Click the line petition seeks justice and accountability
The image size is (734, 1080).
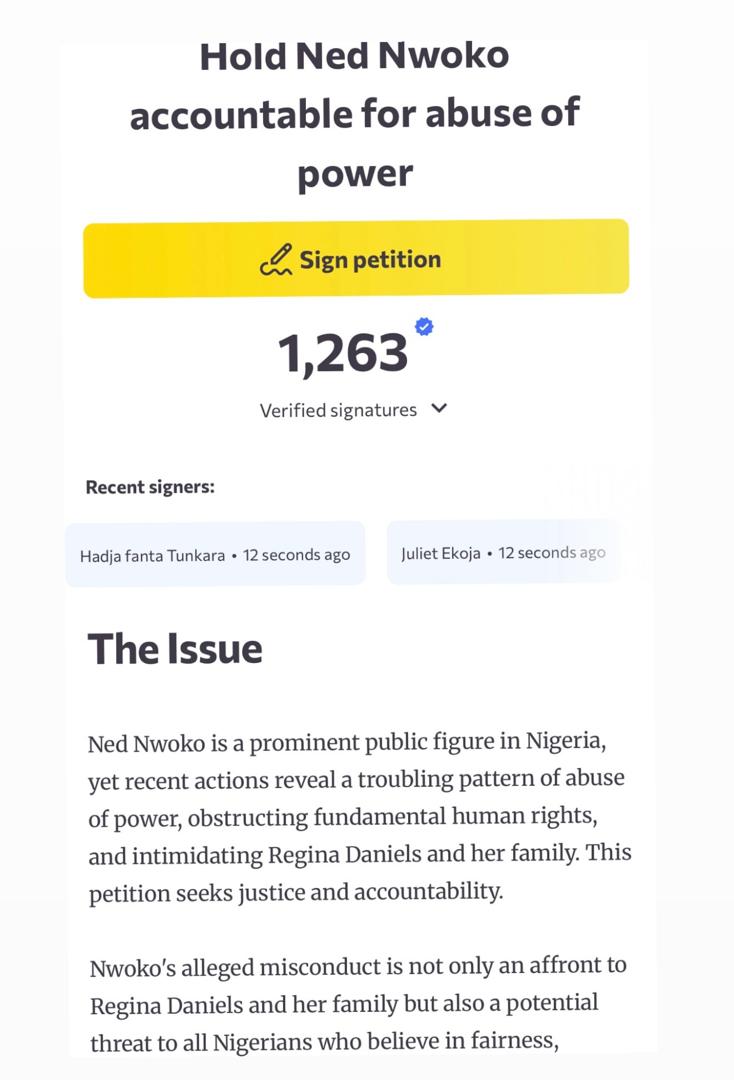[296, 892]
